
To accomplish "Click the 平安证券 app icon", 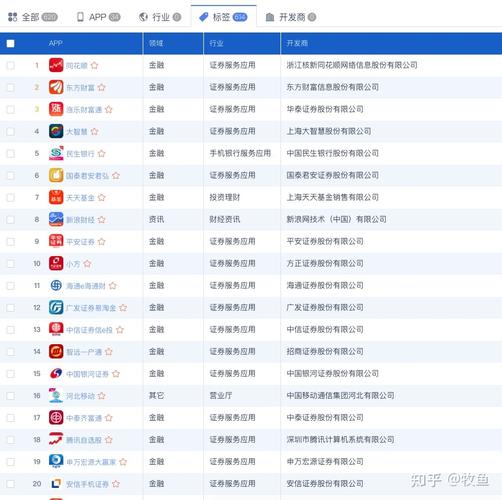I will [x=56, y=241].
